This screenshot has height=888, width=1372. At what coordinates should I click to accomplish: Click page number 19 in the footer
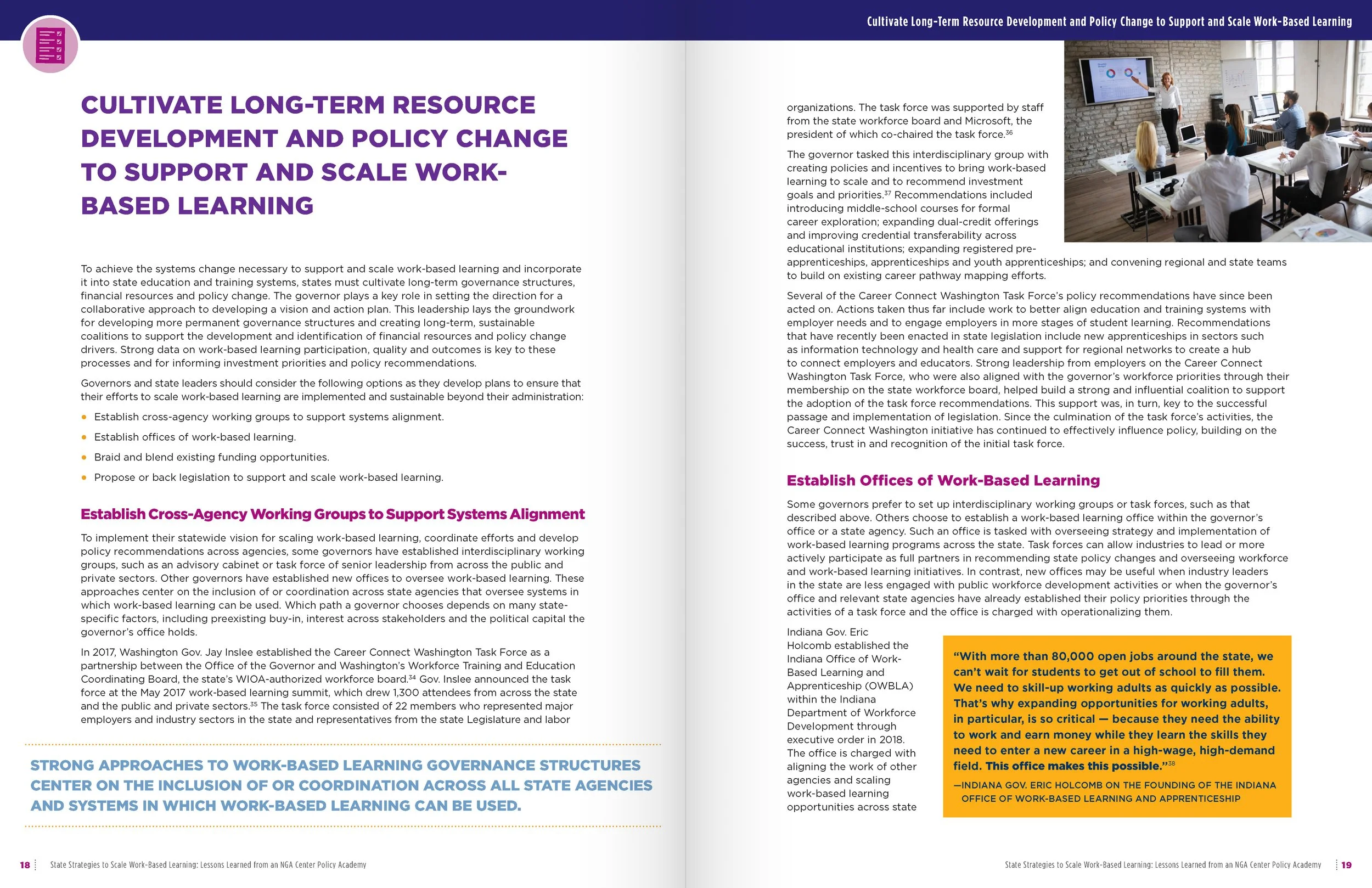(x=1346, y=865)
